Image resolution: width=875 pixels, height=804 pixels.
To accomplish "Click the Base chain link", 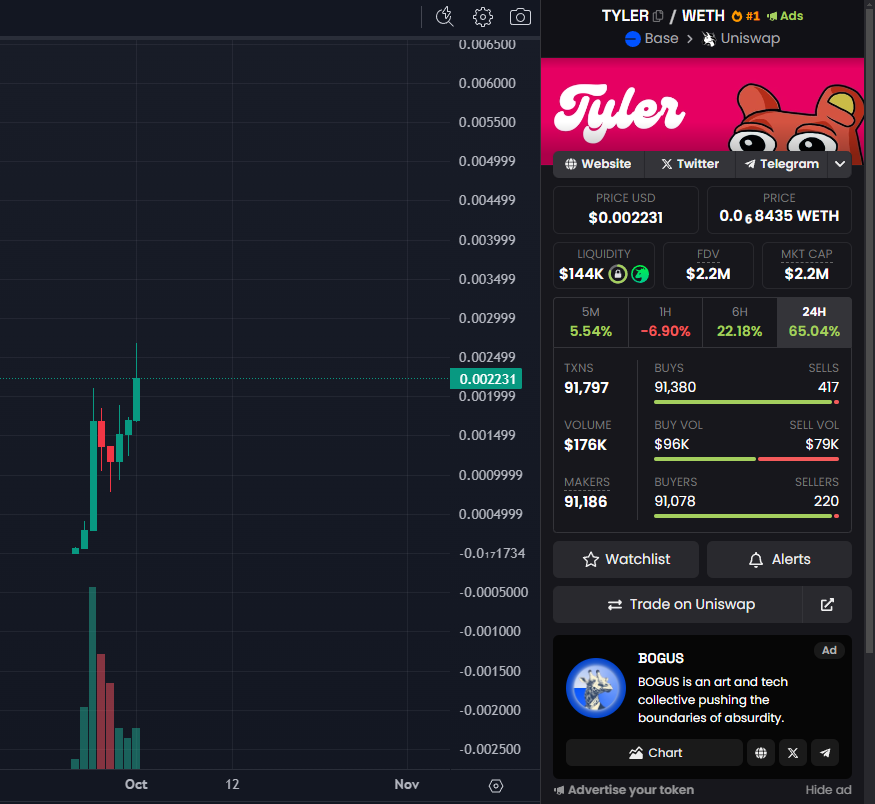I will tap(652, 38).
